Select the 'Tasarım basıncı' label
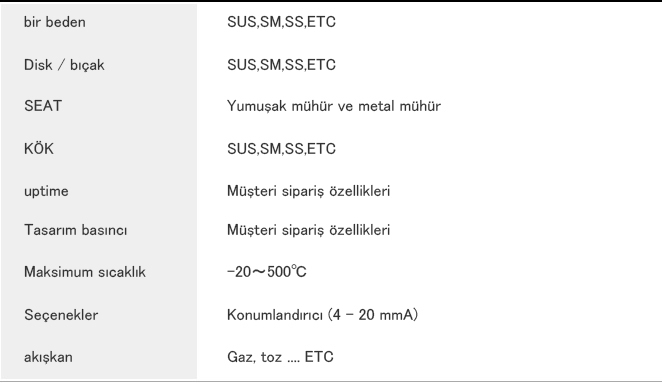Image resolution: width=662 pixels, height=383 pixels. click(x=75, y=230)
